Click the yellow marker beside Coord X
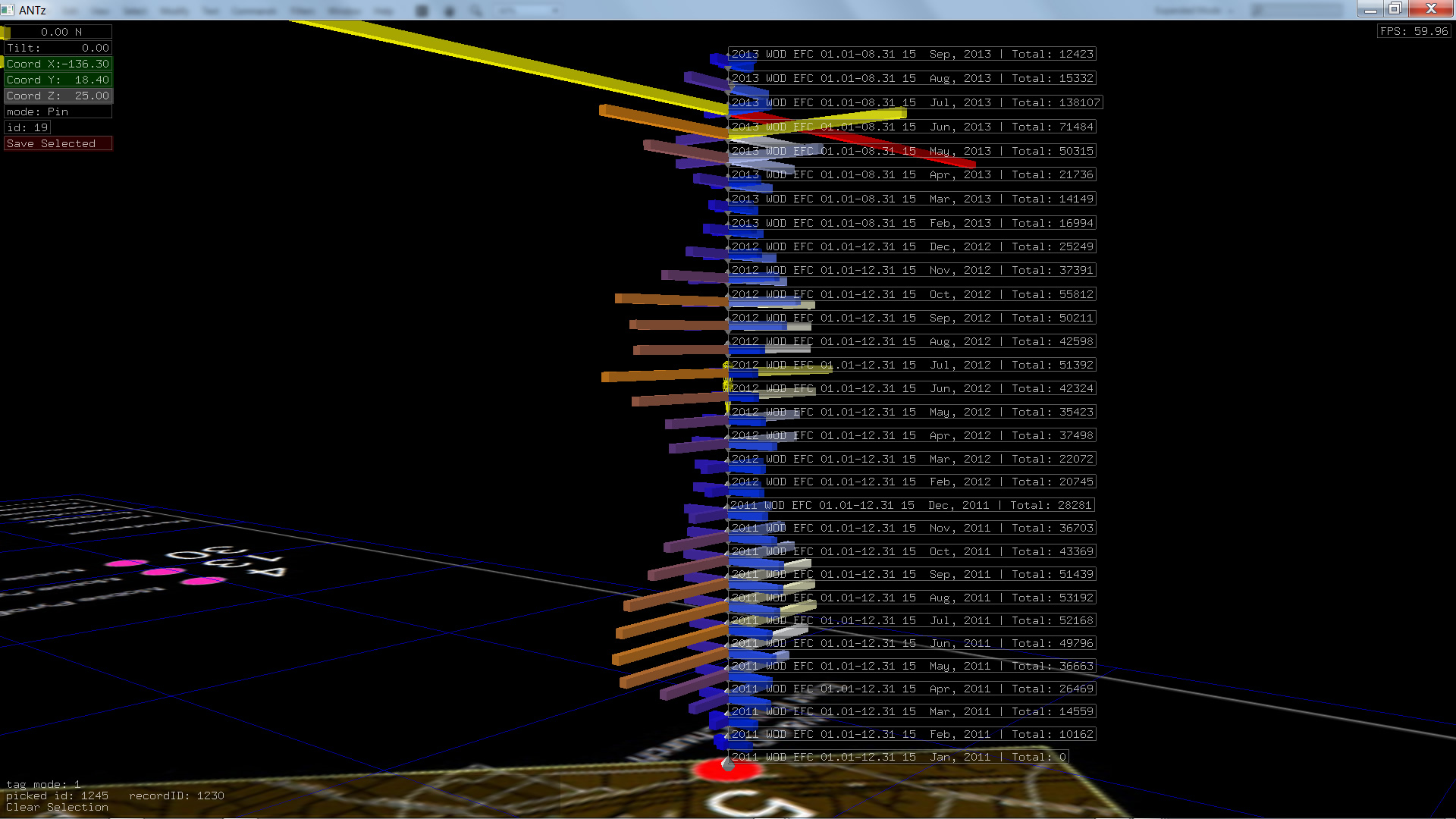 2,63
